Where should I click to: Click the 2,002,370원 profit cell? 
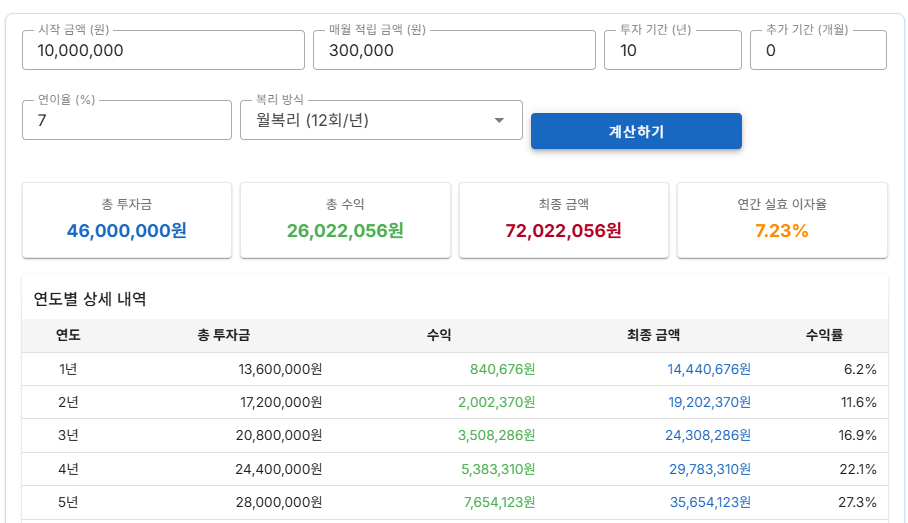(x=497, y=402)
